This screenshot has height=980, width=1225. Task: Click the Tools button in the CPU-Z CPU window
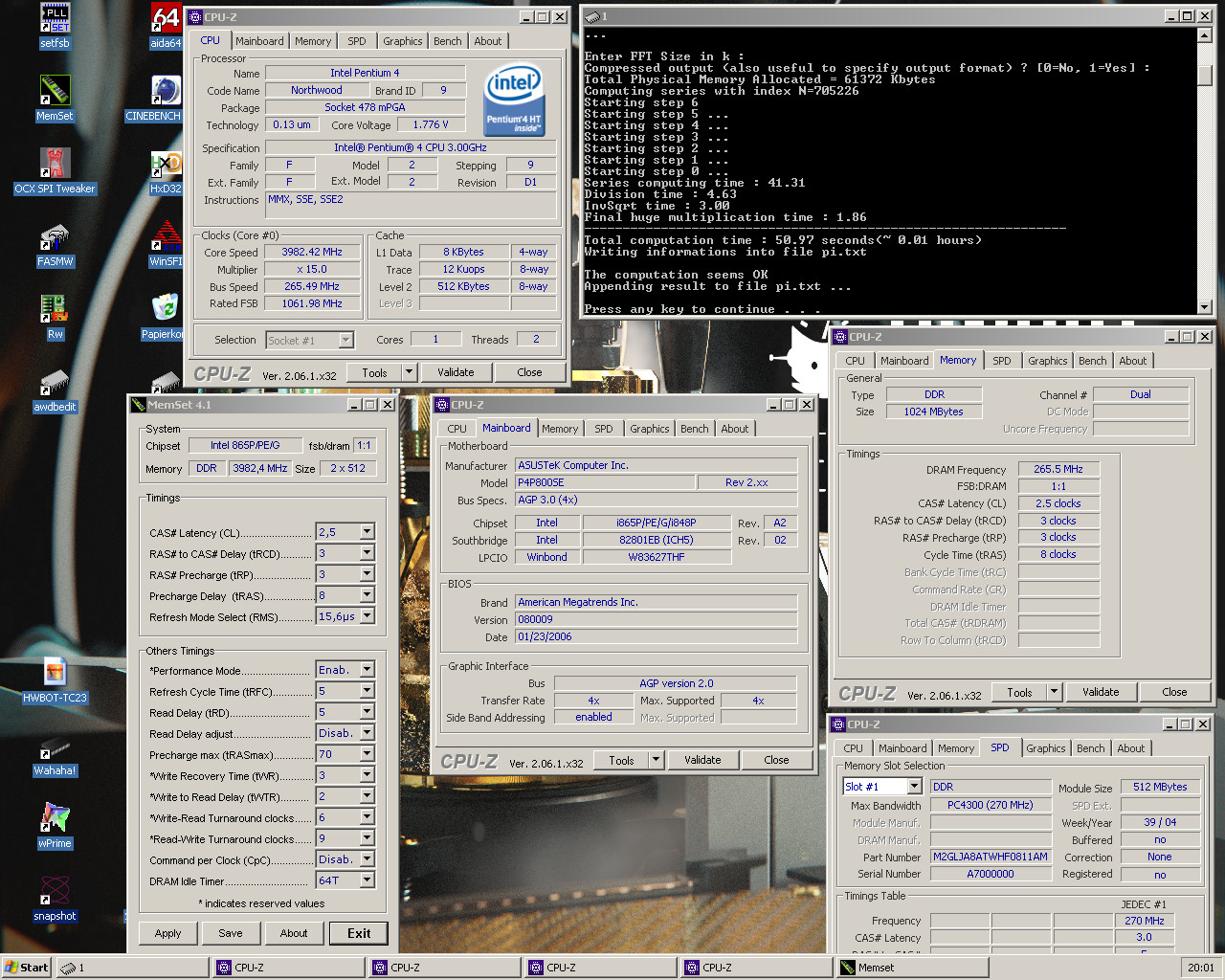coord(374,372)
